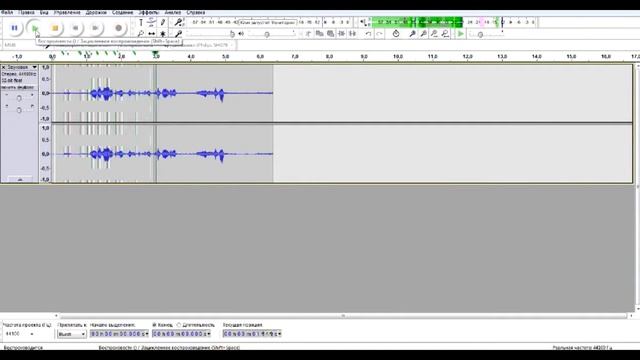Screen dimensions: 640x360
Task: Click the selection start time field
Action: click(x=119, y=334)
